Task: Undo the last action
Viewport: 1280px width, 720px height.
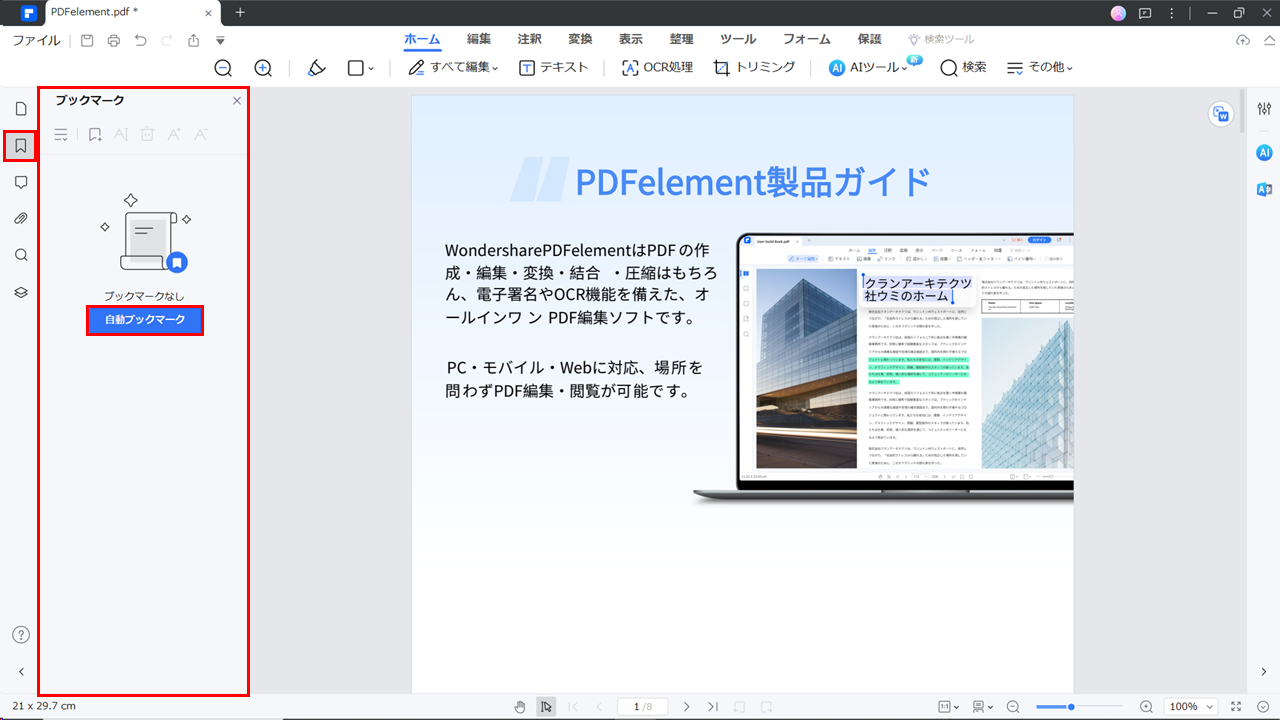Action: [x=140, y=40]
